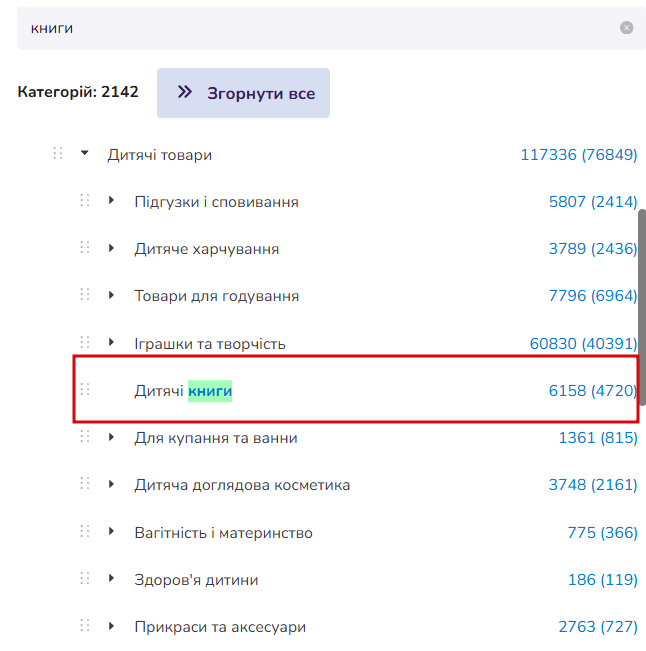Click the 'Згорнути все' button
Image resolution: width=646 pixels, height=651 pixels.
(x=243, y=93)
